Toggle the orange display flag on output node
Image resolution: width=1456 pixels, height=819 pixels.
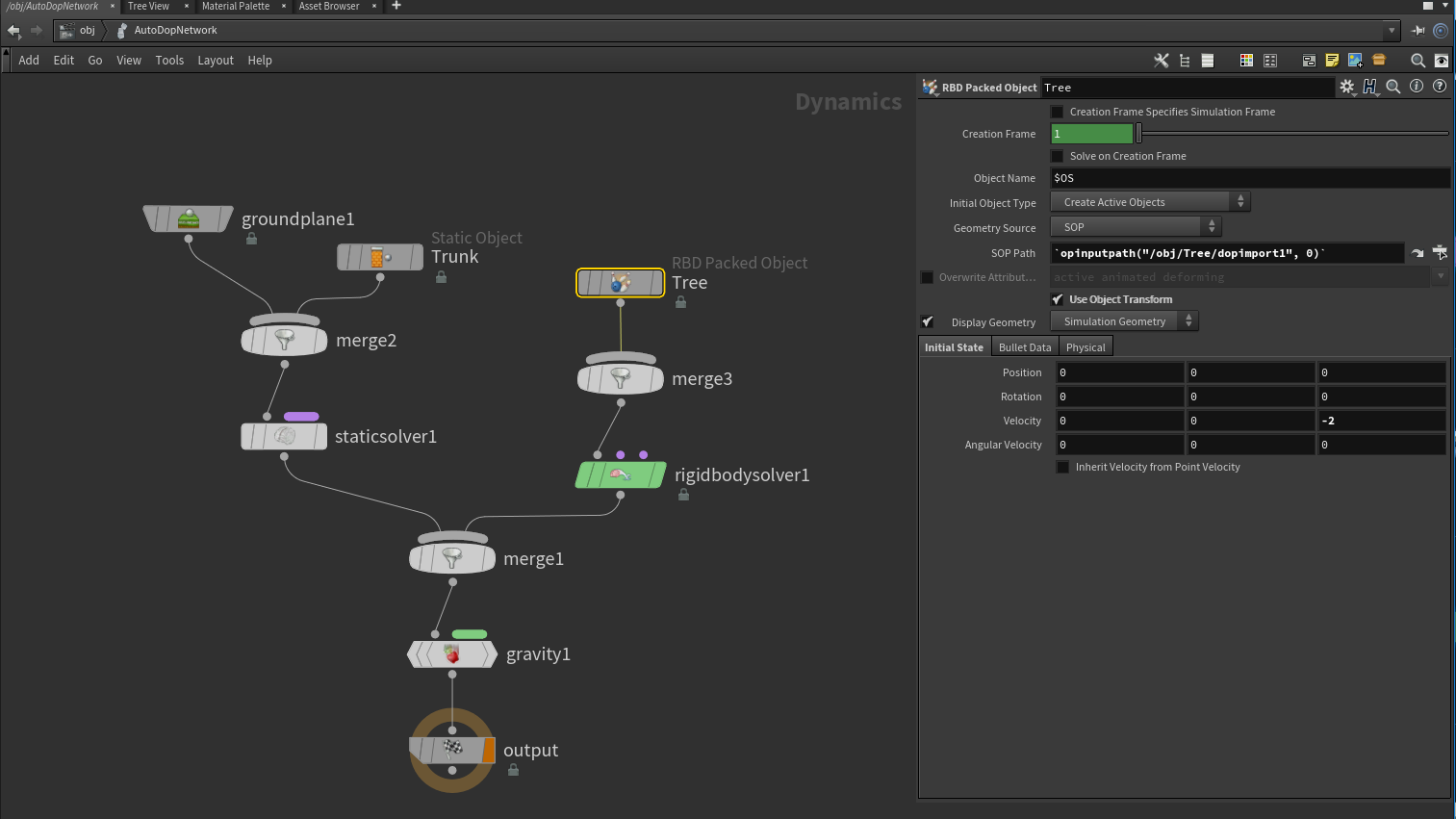(x=489, y=750)
